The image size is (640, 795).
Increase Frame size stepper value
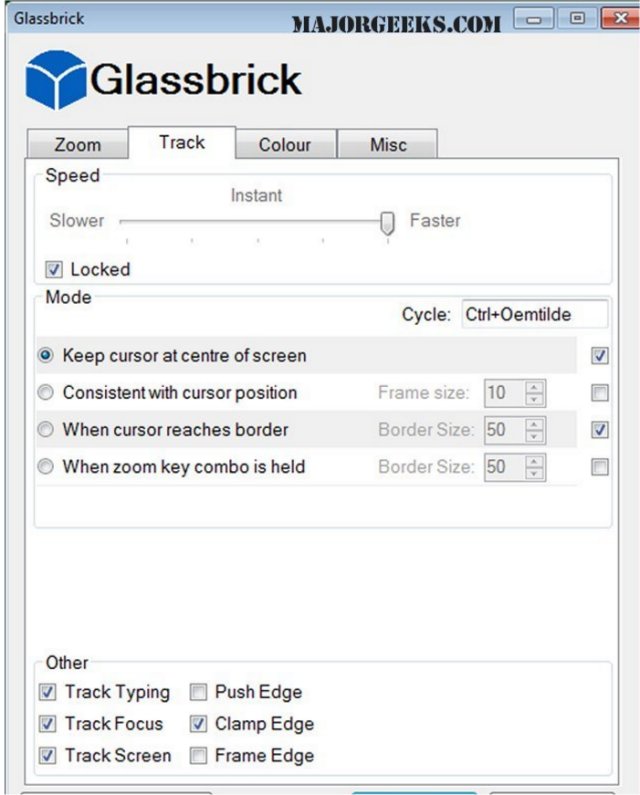pos(536,387)
